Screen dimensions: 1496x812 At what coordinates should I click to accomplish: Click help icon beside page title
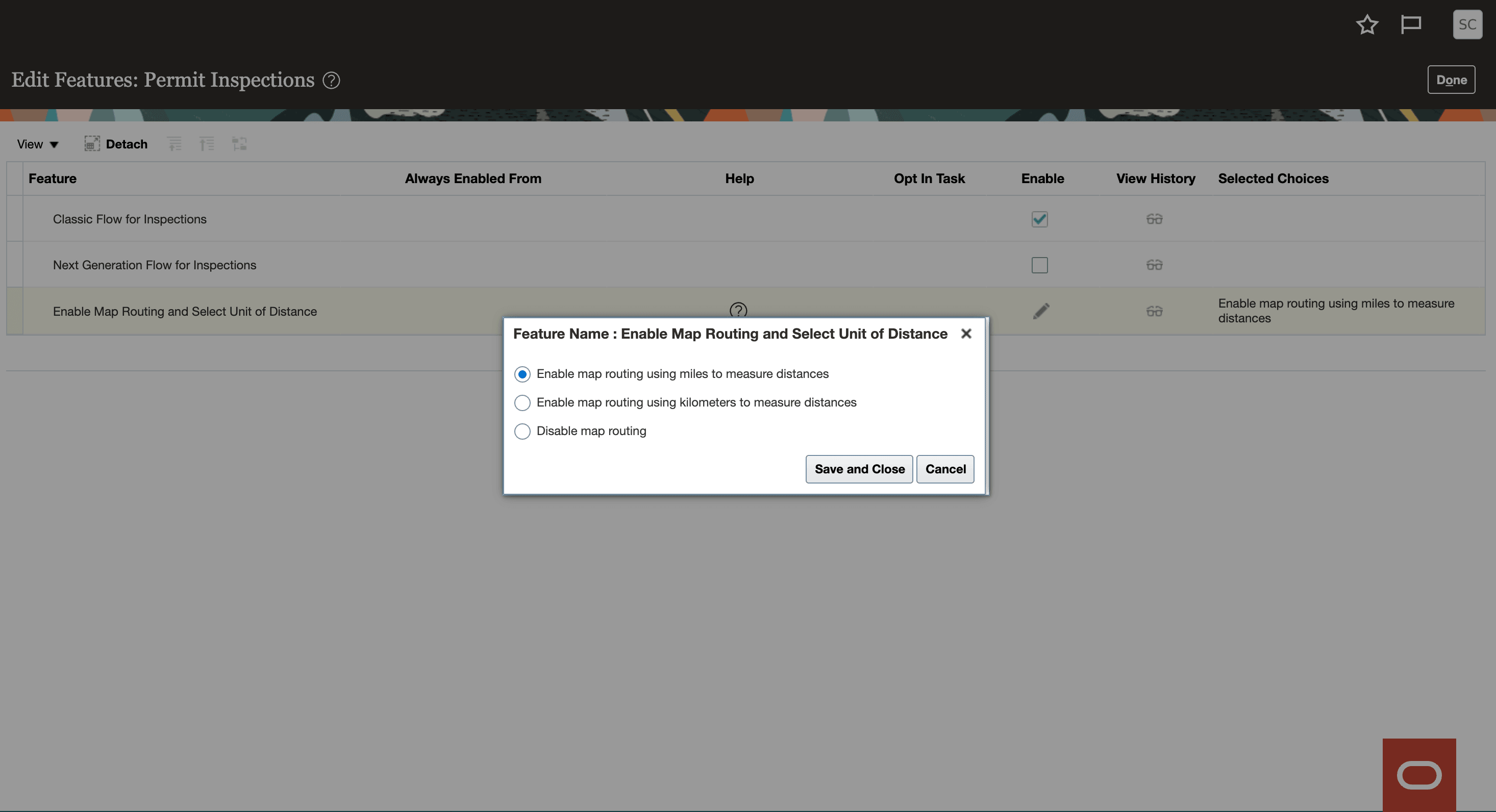point(331,80)
